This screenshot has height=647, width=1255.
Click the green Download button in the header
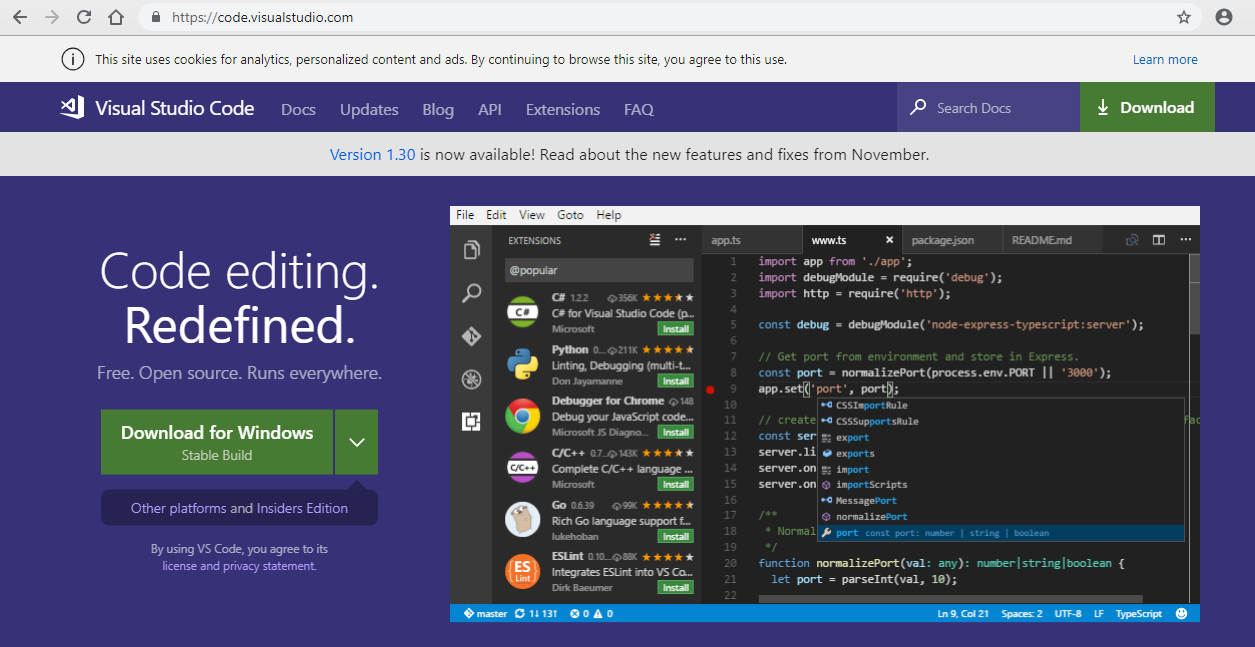point(1147,108)
